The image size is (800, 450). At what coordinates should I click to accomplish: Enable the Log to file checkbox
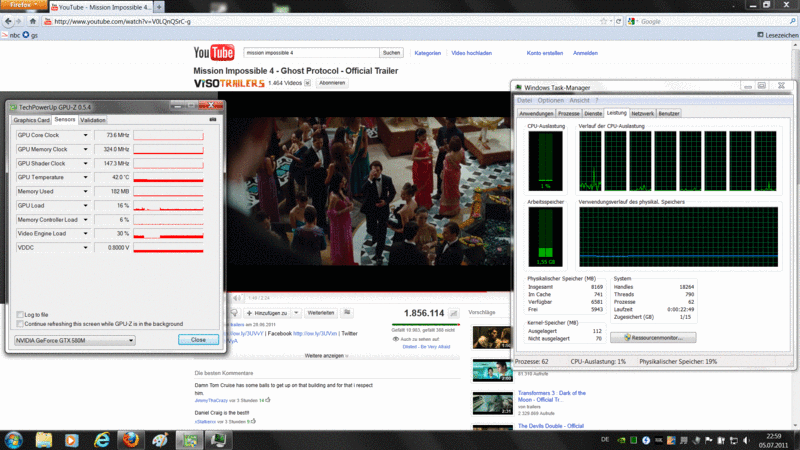[20, 315]
